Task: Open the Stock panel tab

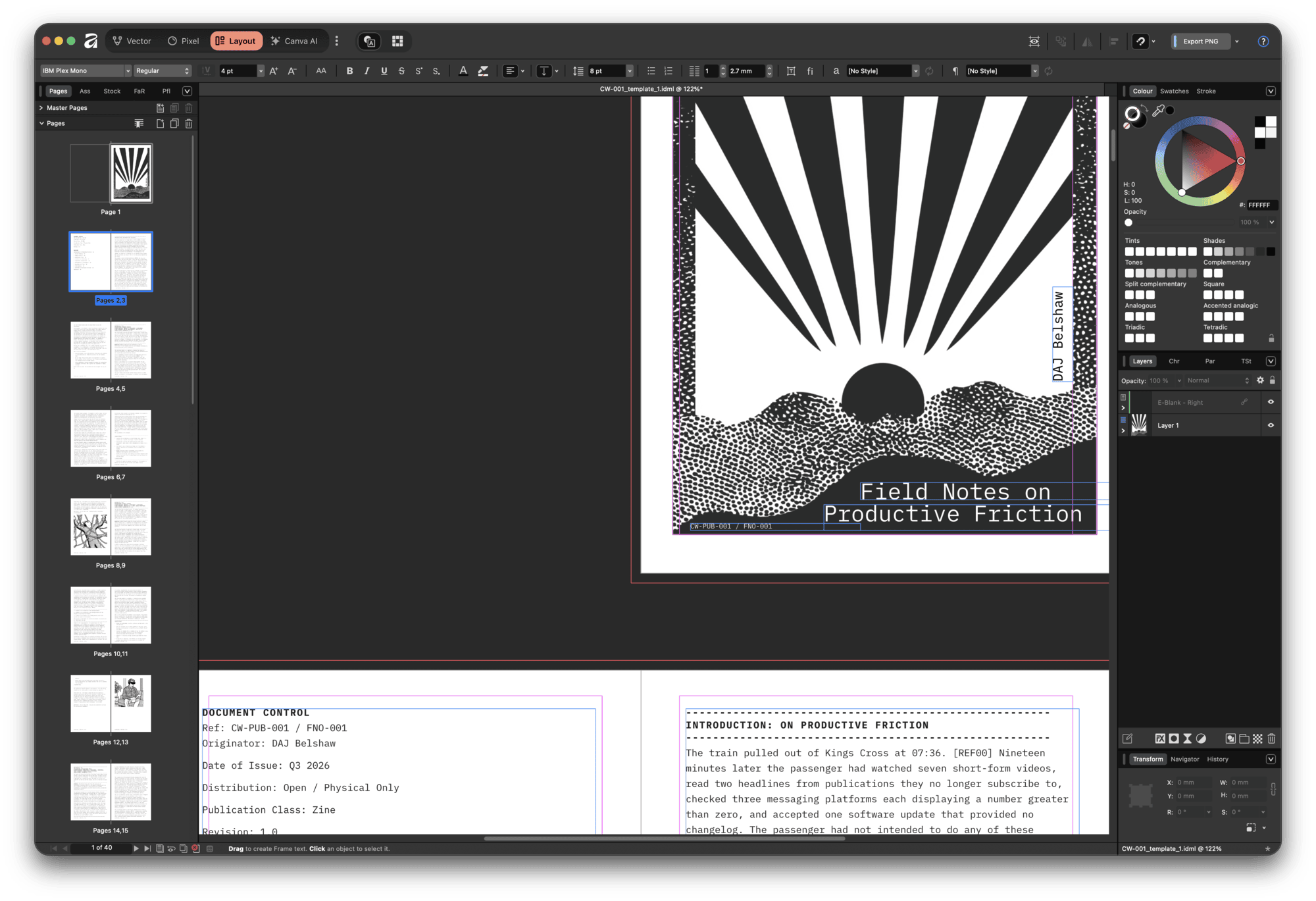Action: pyautogui.click(x=112, y=91)
